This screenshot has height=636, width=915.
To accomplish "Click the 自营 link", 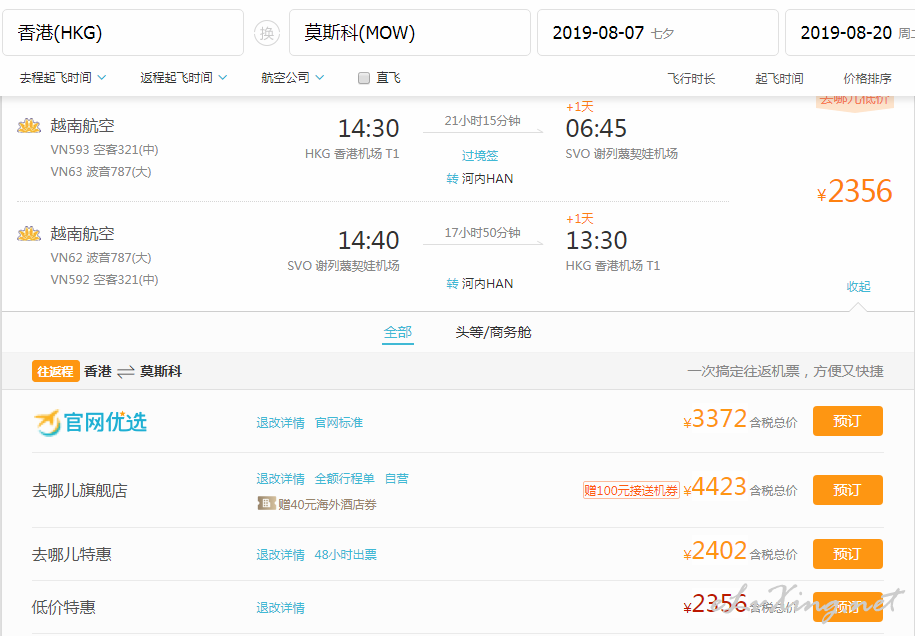I will point(397,478).
